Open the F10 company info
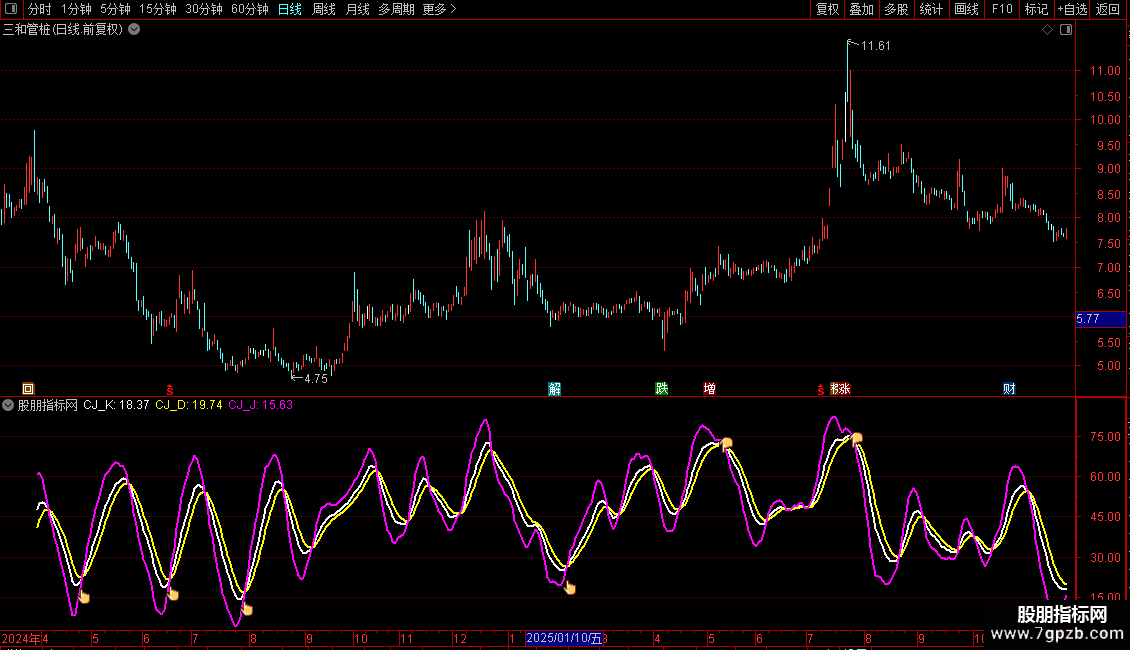 (x=1002, y=9)
